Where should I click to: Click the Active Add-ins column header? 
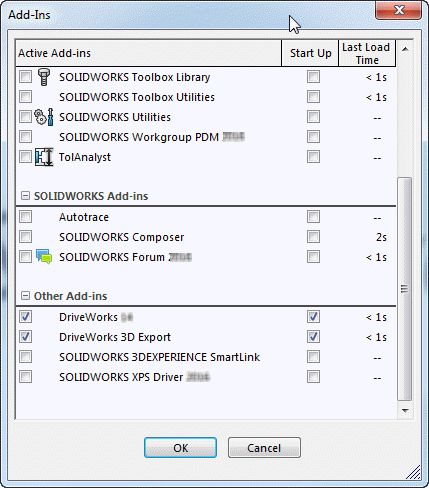(x=148, y=53)
